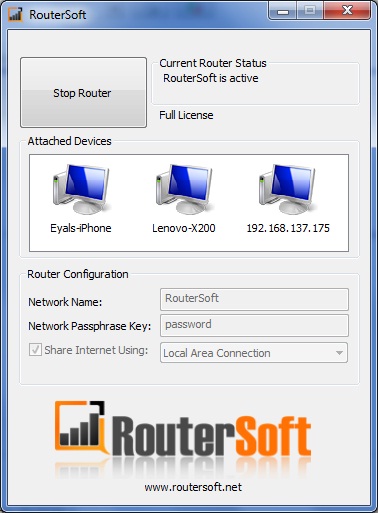The image size is (378, 513).
Task: Select the Eyals-iPhone computer icon
Action: click(81, 189)
